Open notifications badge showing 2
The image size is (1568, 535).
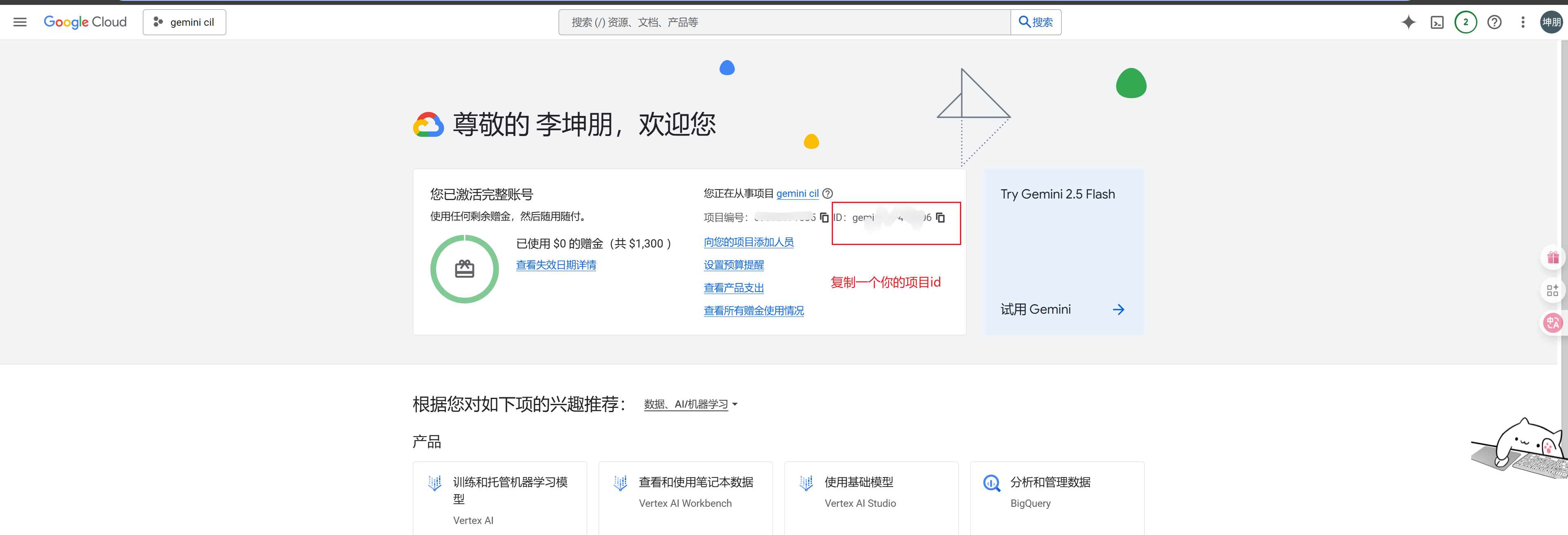coord(1465,22)
